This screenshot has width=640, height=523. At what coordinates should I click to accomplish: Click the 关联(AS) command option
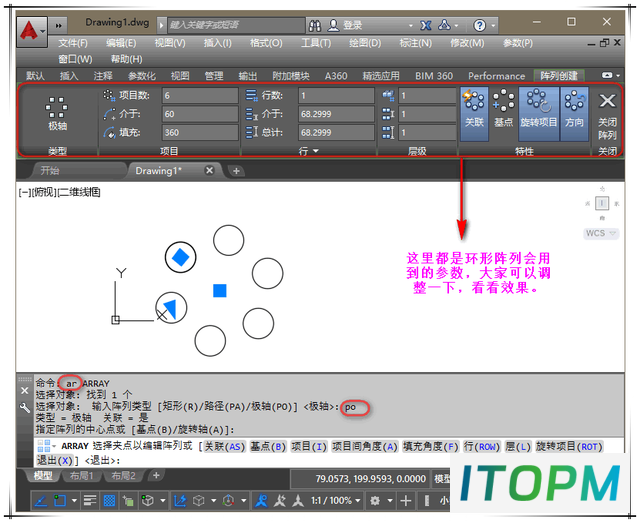(x=224, y=447)
